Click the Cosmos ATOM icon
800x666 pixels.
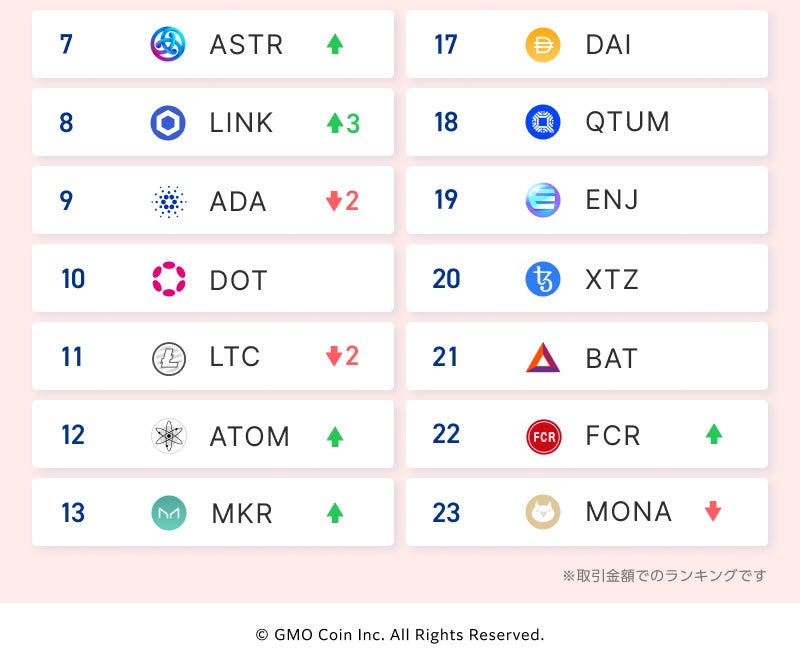click(168, 435)
